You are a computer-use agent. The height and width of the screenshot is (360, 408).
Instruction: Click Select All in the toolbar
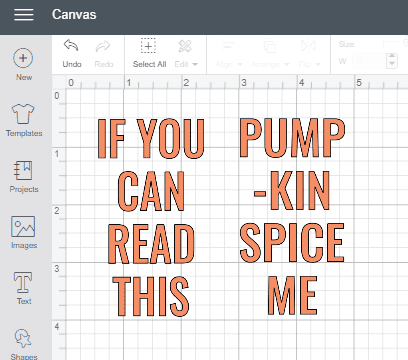pyautogui.click(x=149, y=54)
